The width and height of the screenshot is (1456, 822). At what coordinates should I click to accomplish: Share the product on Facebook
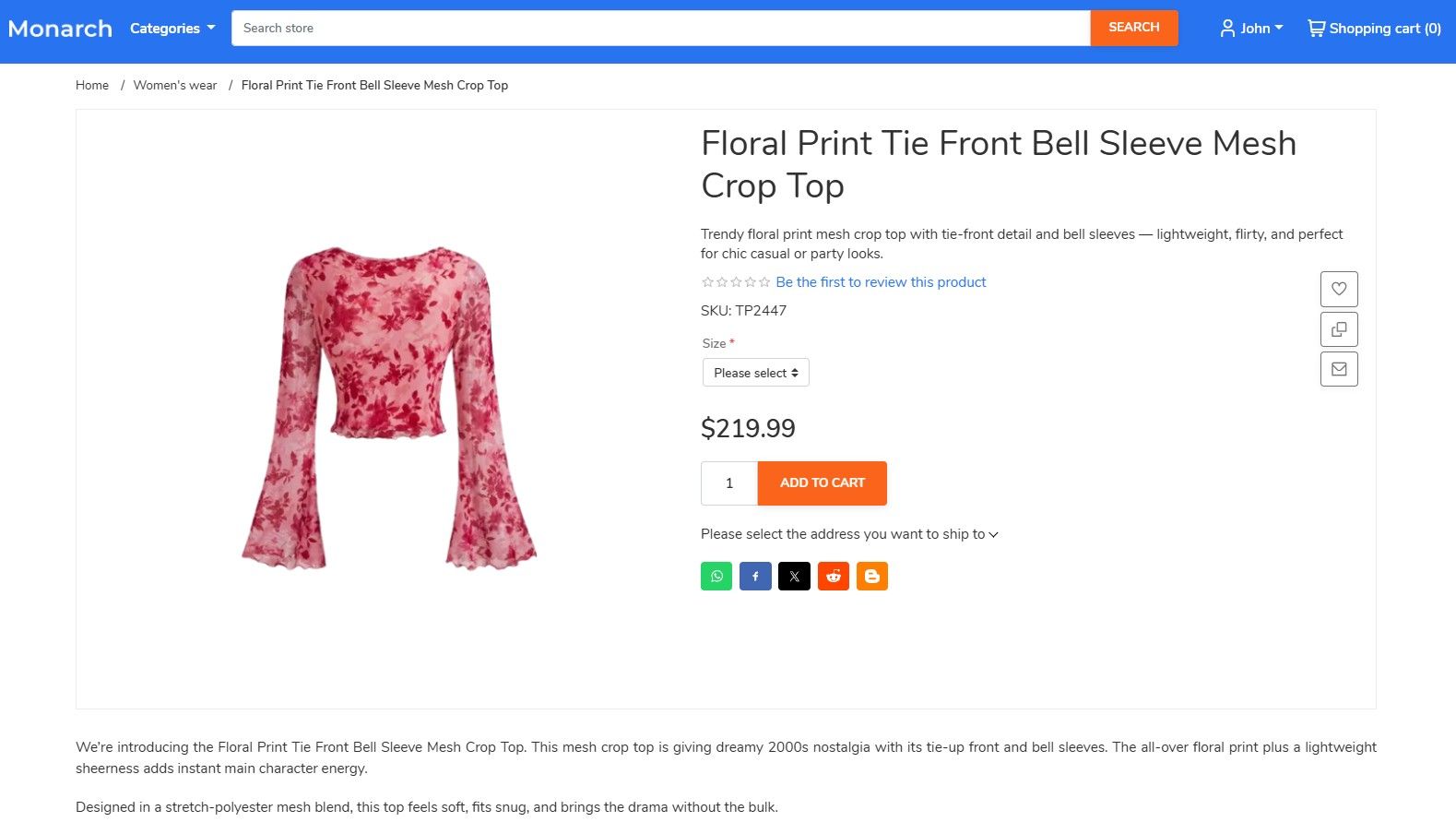click(755, 576)
